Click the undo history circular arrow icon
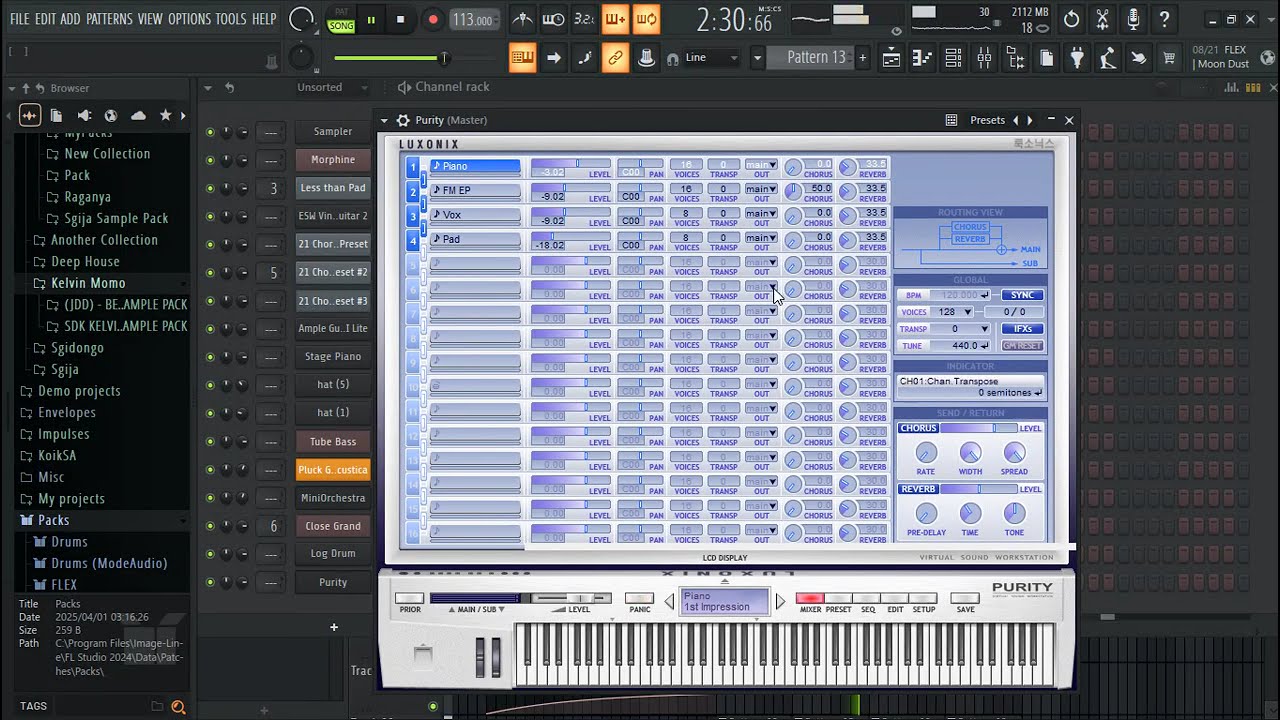This screenshot has width=1280, height=720. (1071, 19)
